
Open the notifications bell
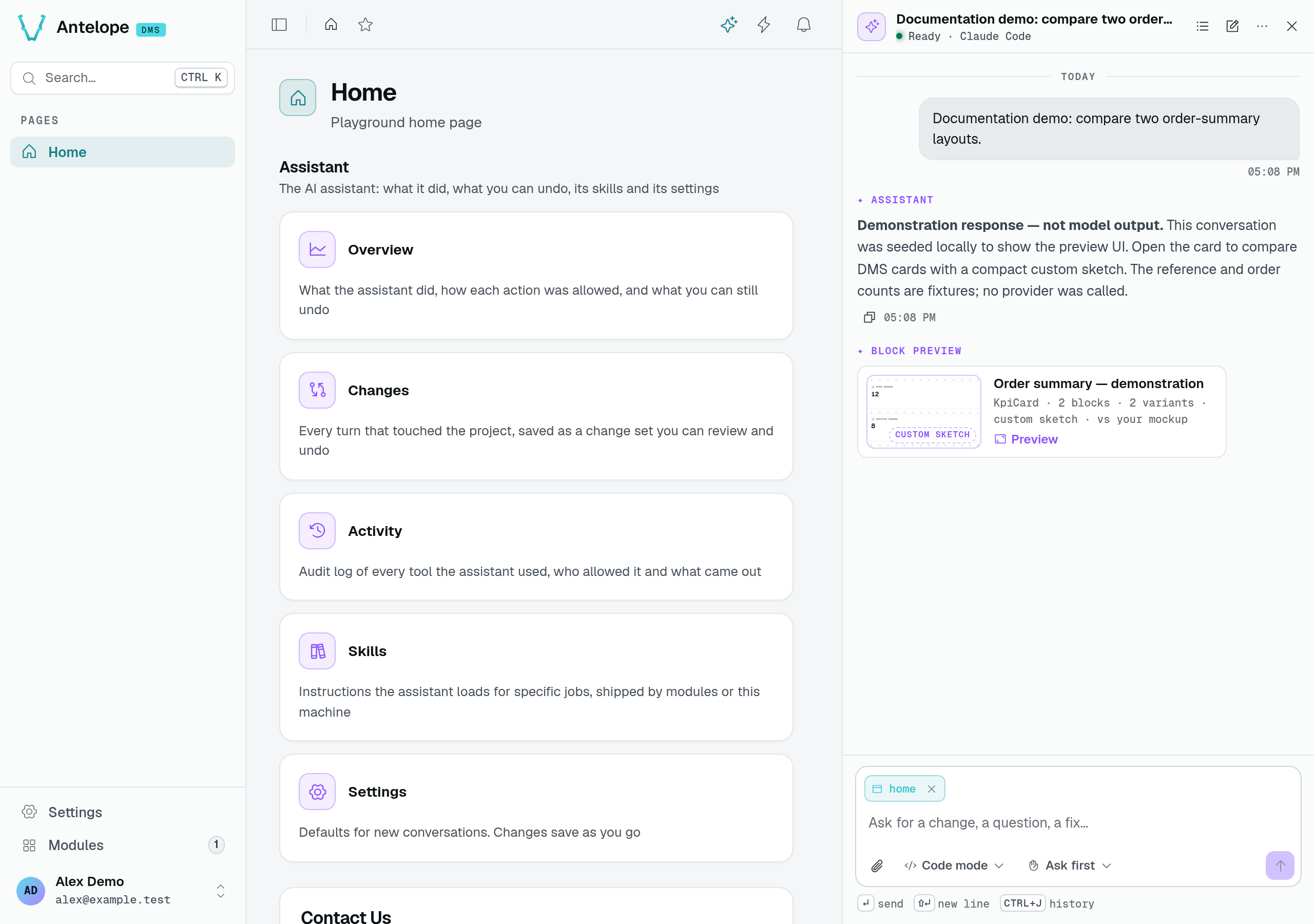click(x=803, y=25)
